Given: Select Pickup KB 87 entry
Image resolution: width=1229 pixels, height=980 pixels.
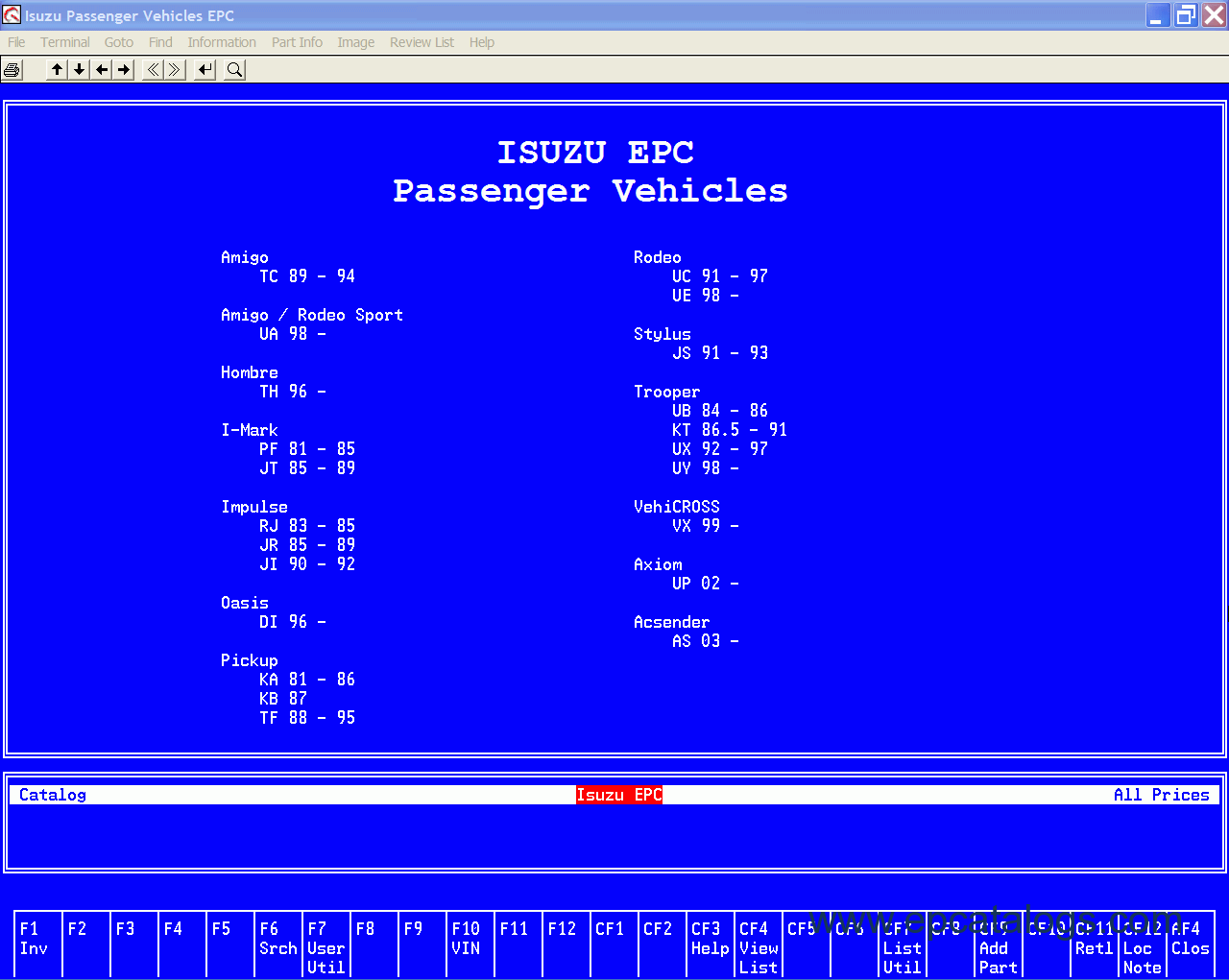Looking at the screenshot, I should click(x=283, y=699).
